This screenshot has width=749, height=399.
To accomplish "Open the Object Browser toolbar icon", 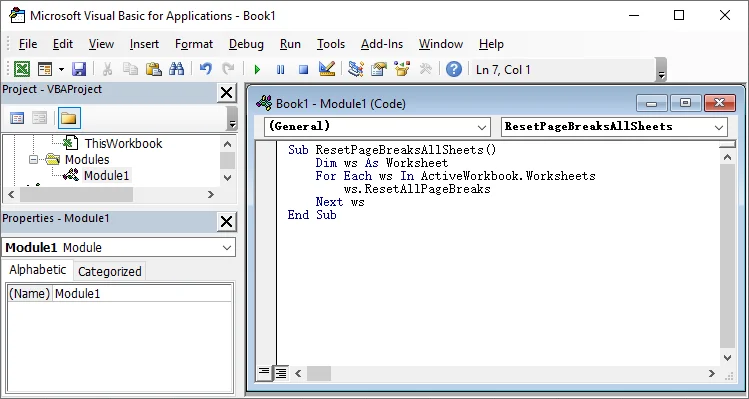I will [x=402, y=69].
